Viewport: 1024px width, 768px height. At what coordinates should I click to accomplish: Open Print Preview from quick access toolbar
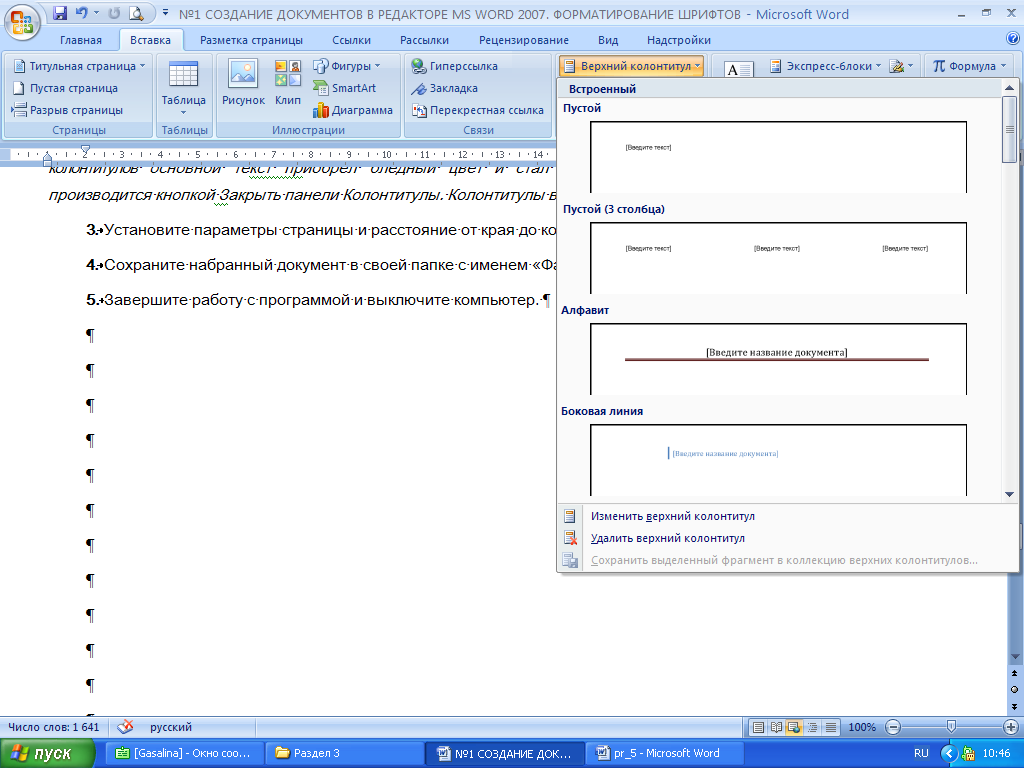pos(136,13)
